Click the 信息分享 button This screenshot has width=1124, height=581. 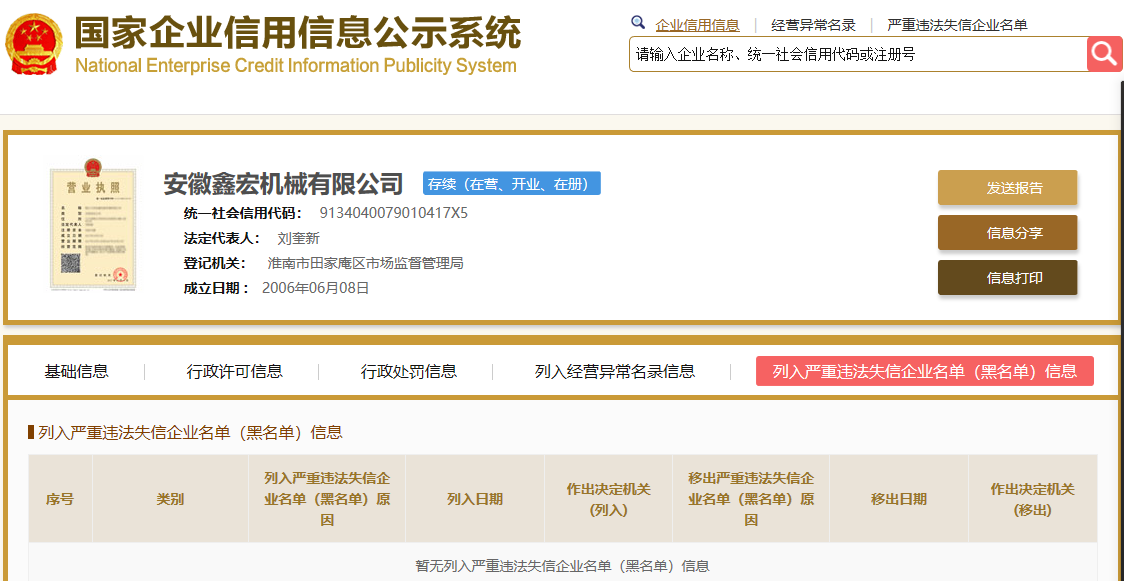coord(1007,233)
